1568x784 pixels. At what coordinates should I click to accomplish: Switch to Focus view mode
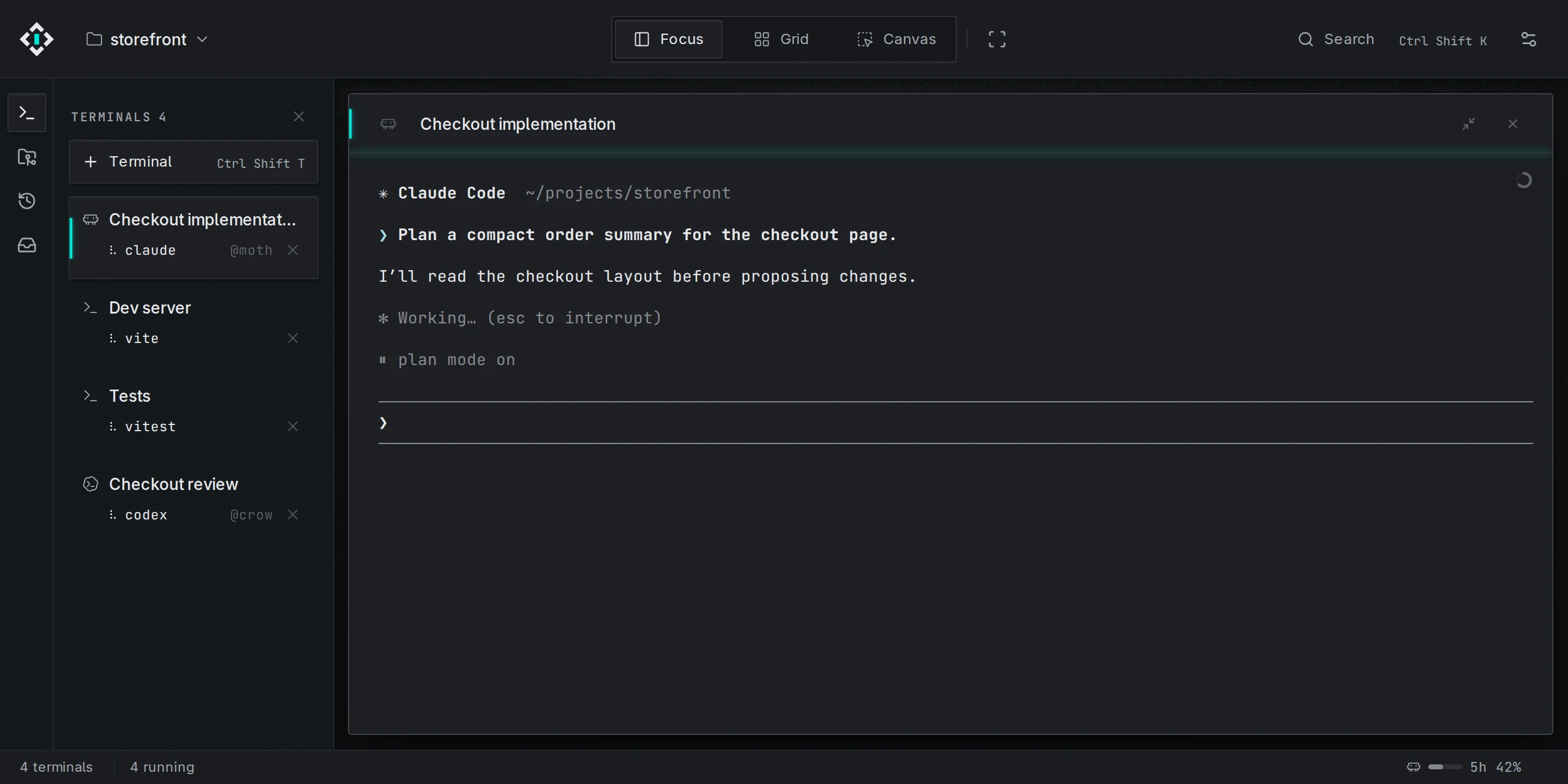(x=668, y=39)
